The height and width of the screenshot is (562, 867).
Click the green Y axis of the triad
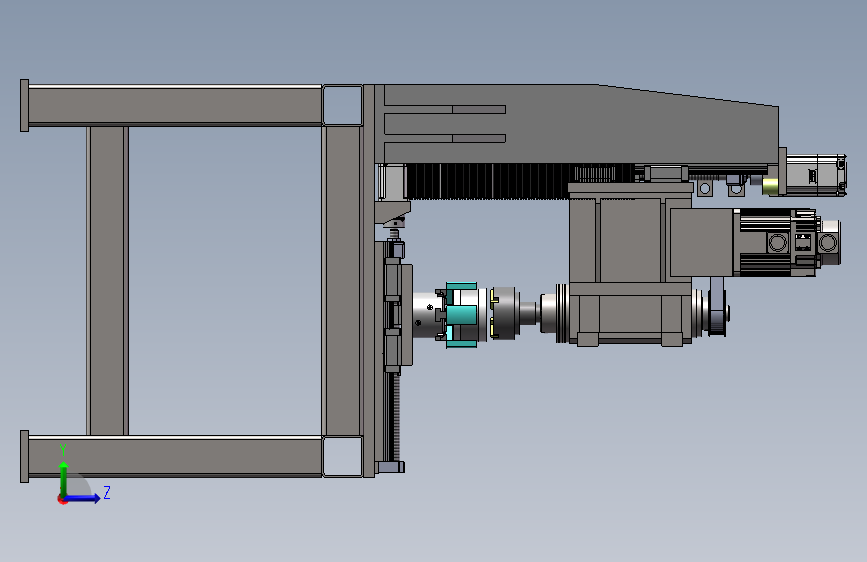pos(64,480)
